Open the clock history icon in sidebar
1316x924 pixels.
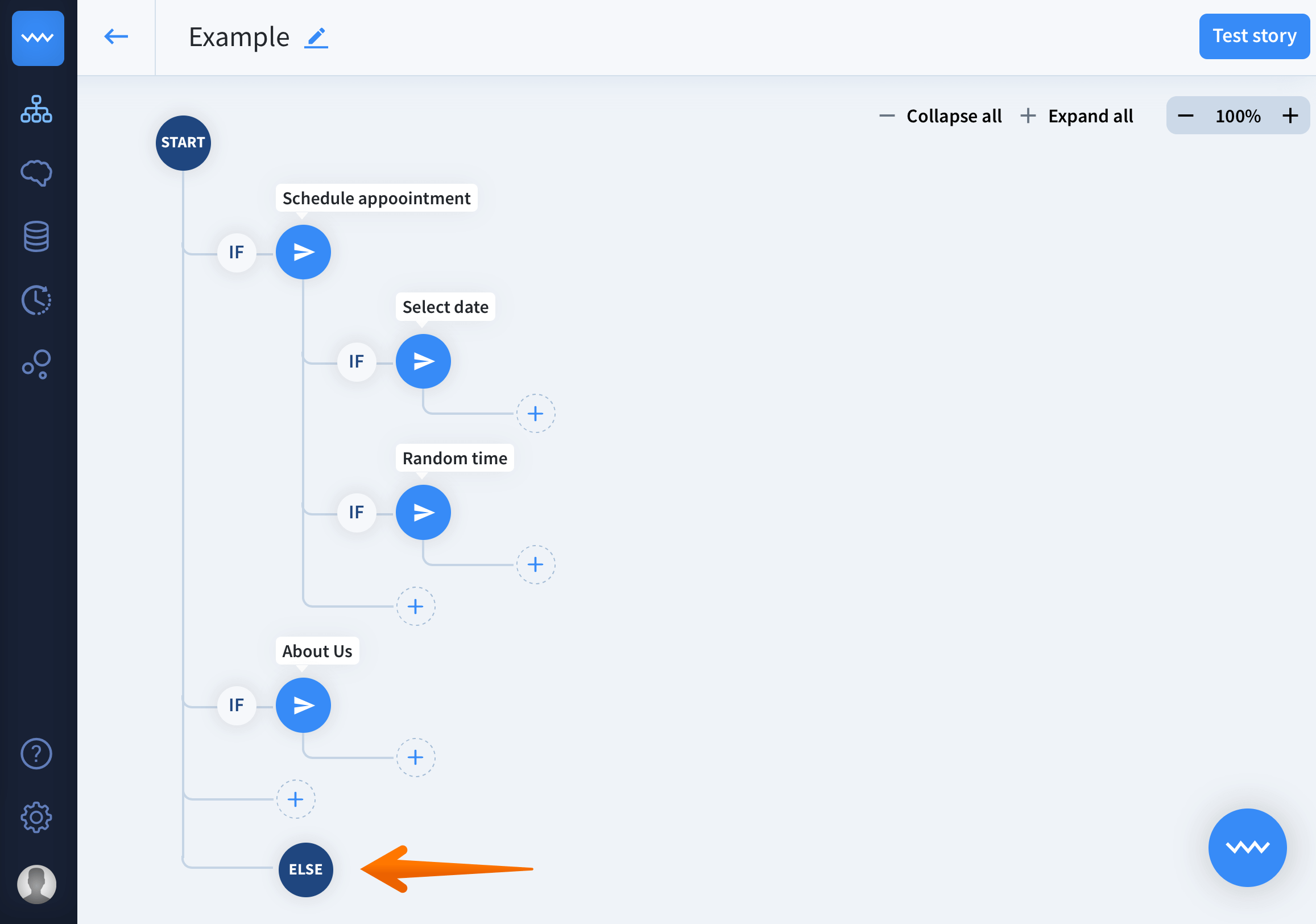[36, 300]
